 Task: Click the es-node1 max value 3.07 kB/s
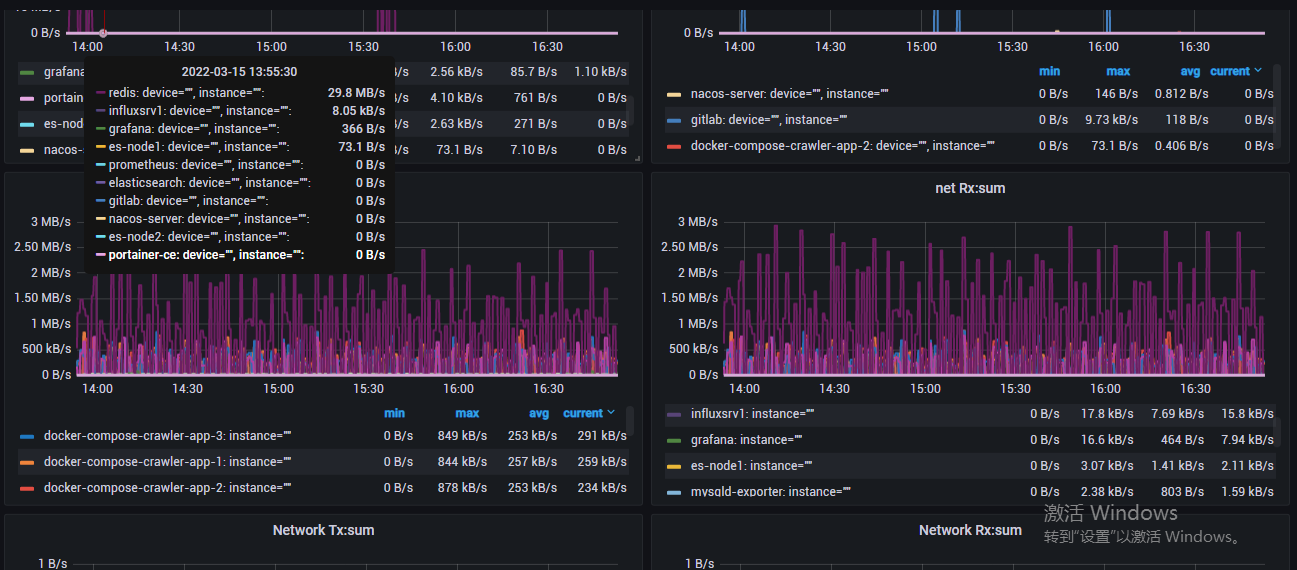point(1107,465)
